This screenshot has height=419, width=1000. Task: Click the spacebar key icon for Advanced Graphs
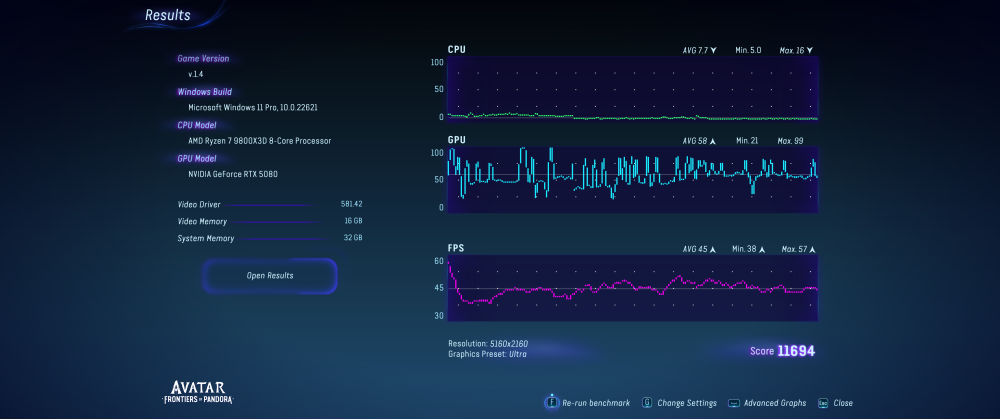[734, 403]
